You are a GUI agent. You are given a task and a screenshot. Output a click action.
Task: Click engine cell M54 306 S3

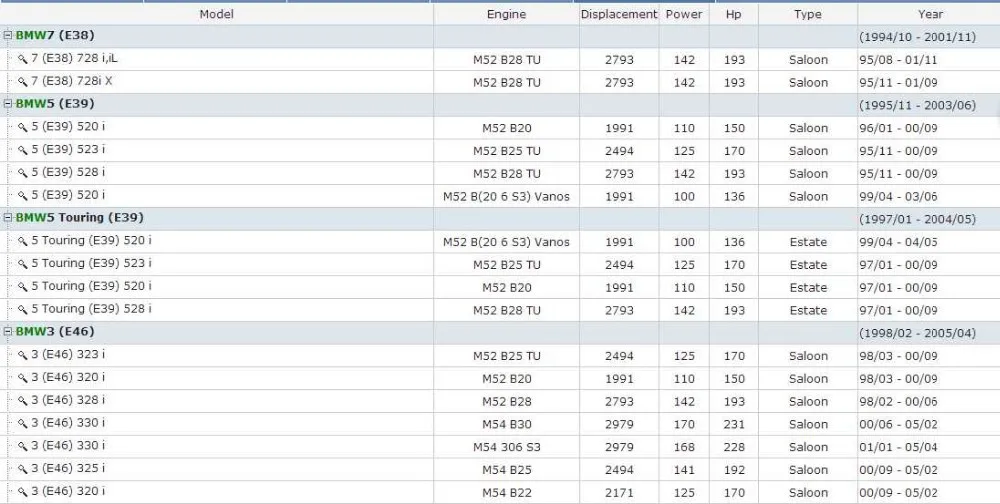[x=506, y=447]
